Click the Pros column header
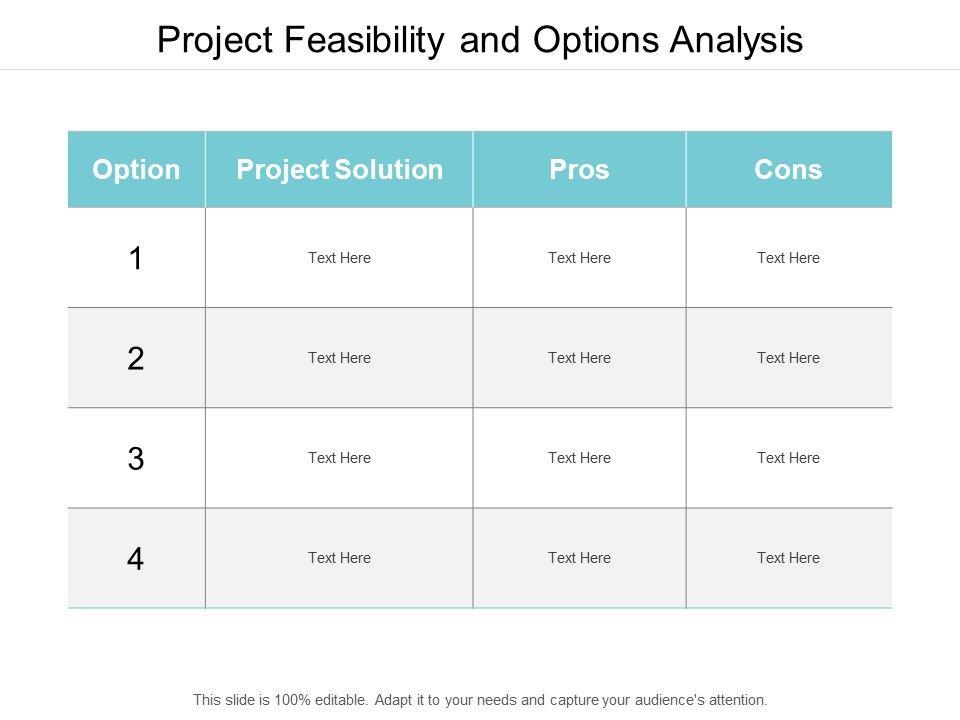This screenshot has height=720, width=960. 579,170
